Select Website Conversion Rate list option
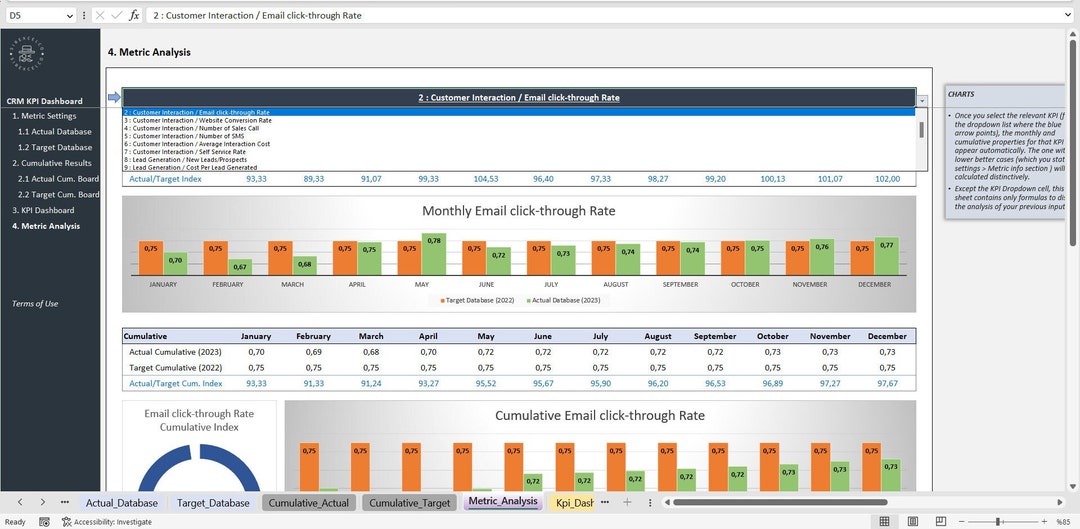This screenshot has width=1080, height=529. tap(519, 121)
